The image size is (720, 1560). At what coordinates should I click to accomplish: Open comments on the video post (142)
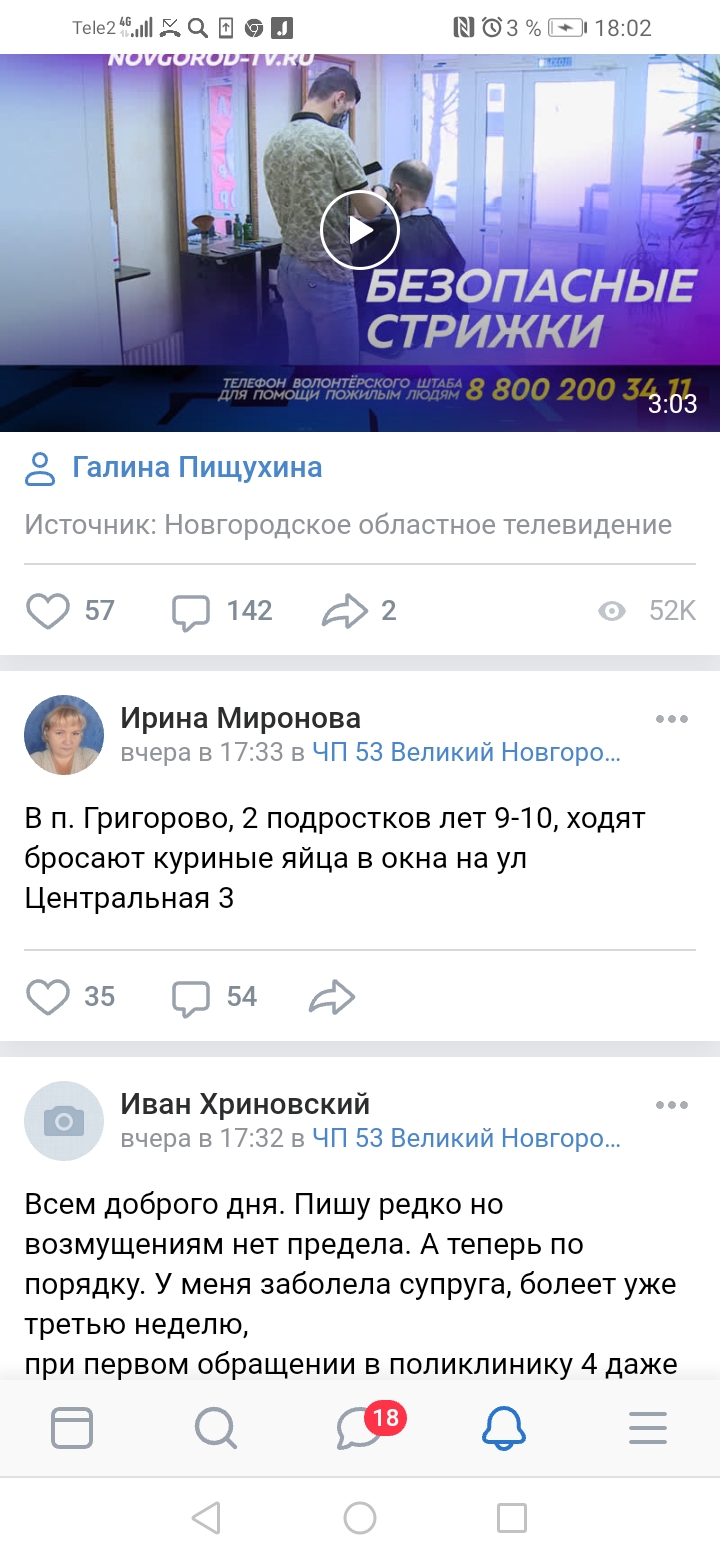click(x=192, y=611)
